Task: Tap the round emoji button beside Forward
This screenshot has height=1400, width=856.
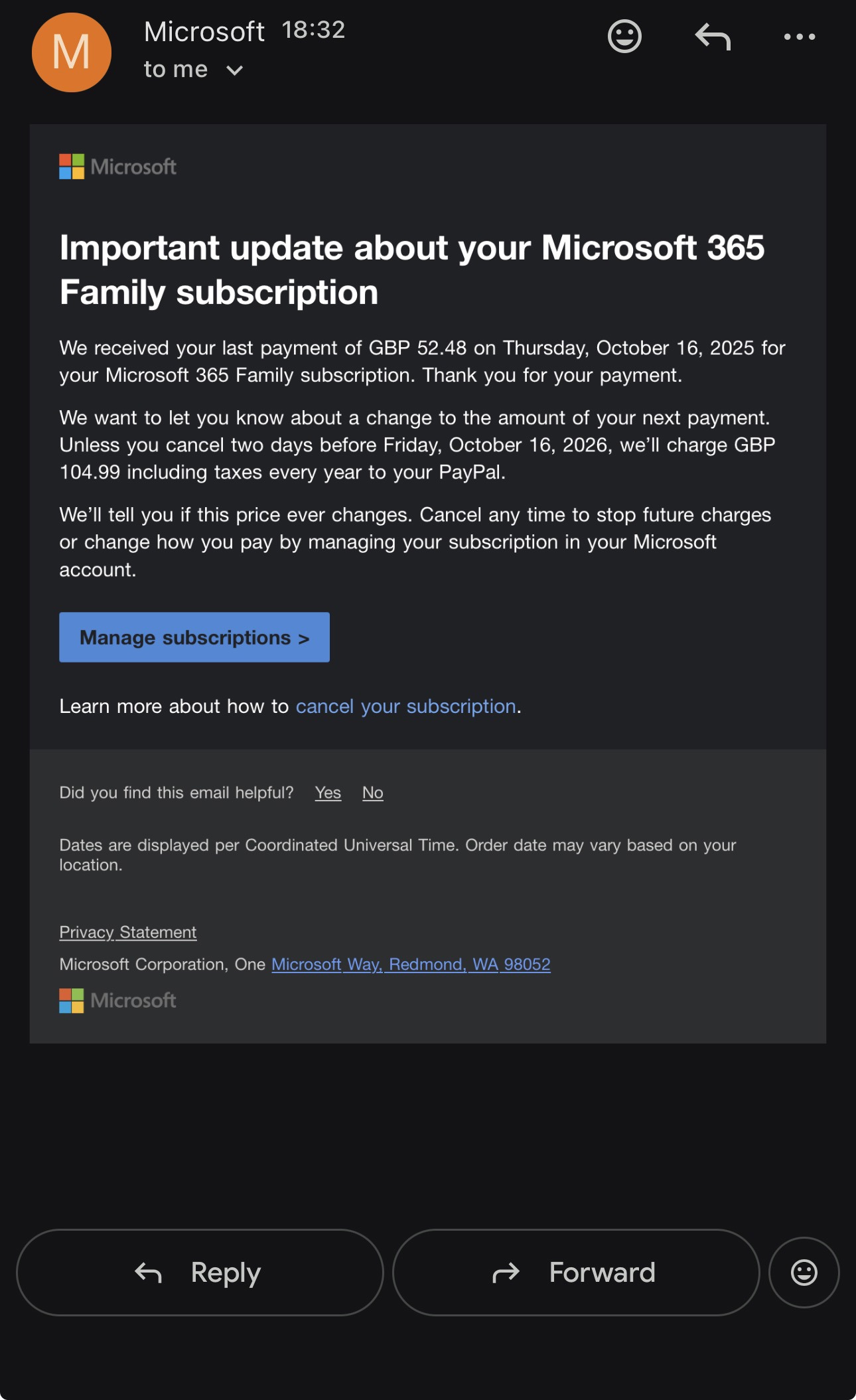Action: pos(804,1273)
